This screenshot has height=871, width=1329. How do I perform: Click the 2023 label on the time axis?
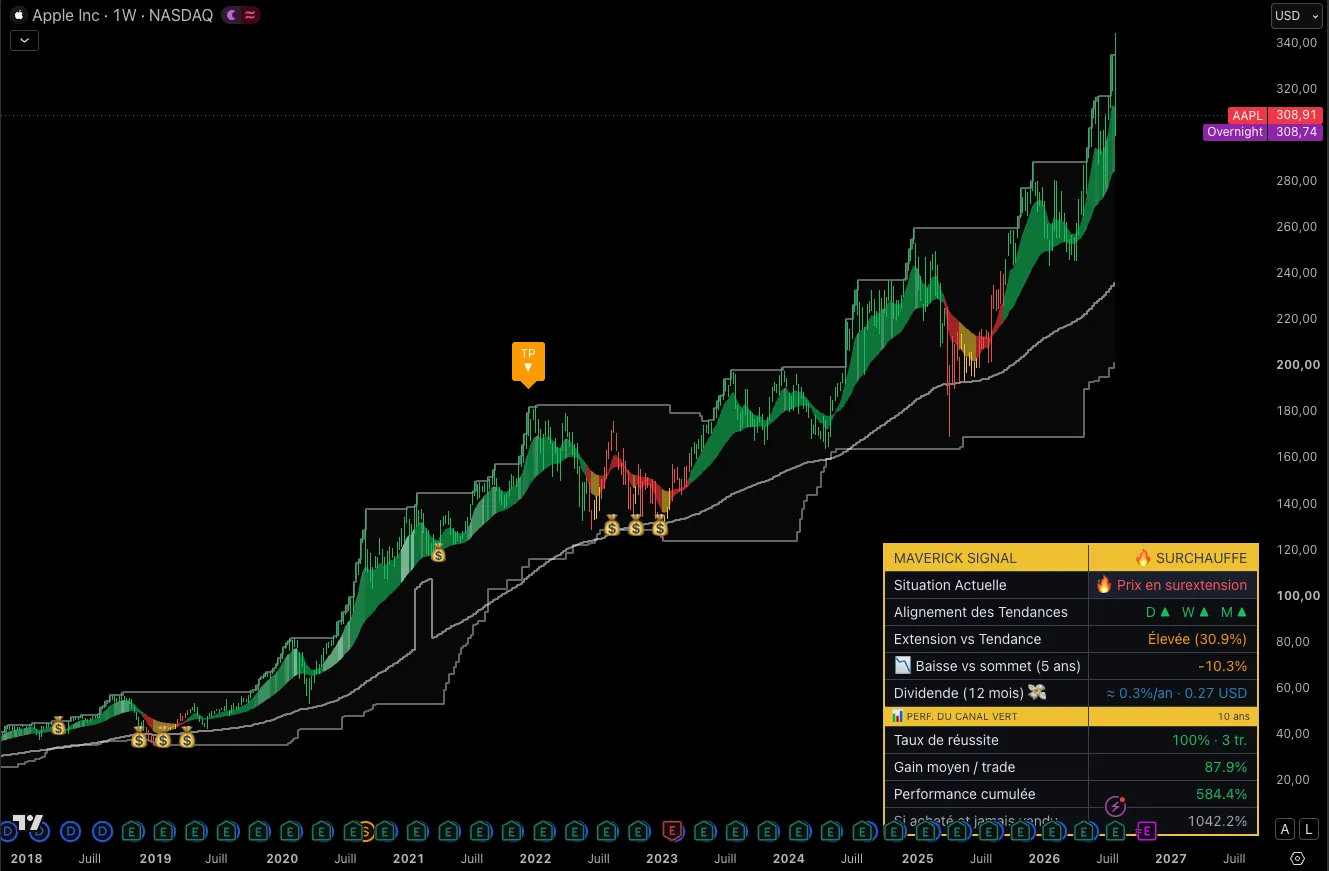point(662,858)
